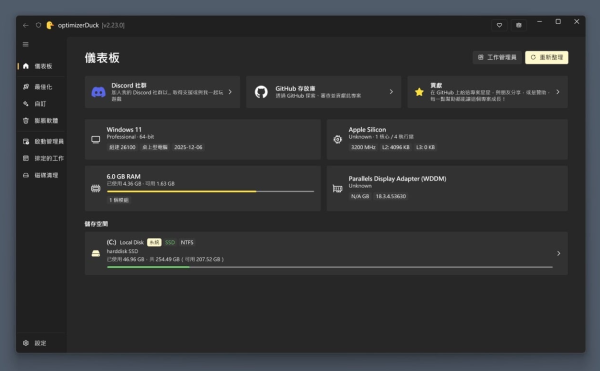This screenshot has width=600, height=371.
Task: Click the C: disk usage progress bar
Action: (x=330, y=267)
